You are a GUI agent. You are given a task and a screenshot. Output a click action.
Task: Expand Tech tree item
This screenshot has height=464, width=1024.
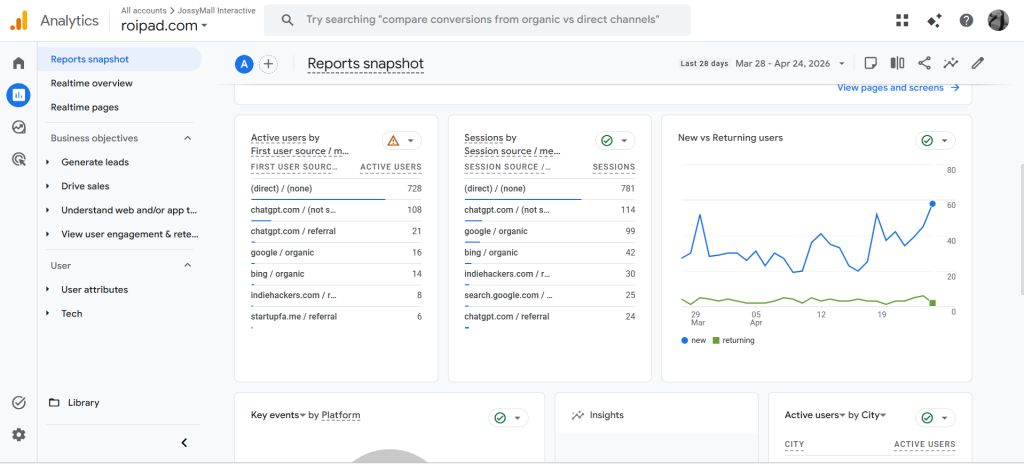tap(48, 314)
